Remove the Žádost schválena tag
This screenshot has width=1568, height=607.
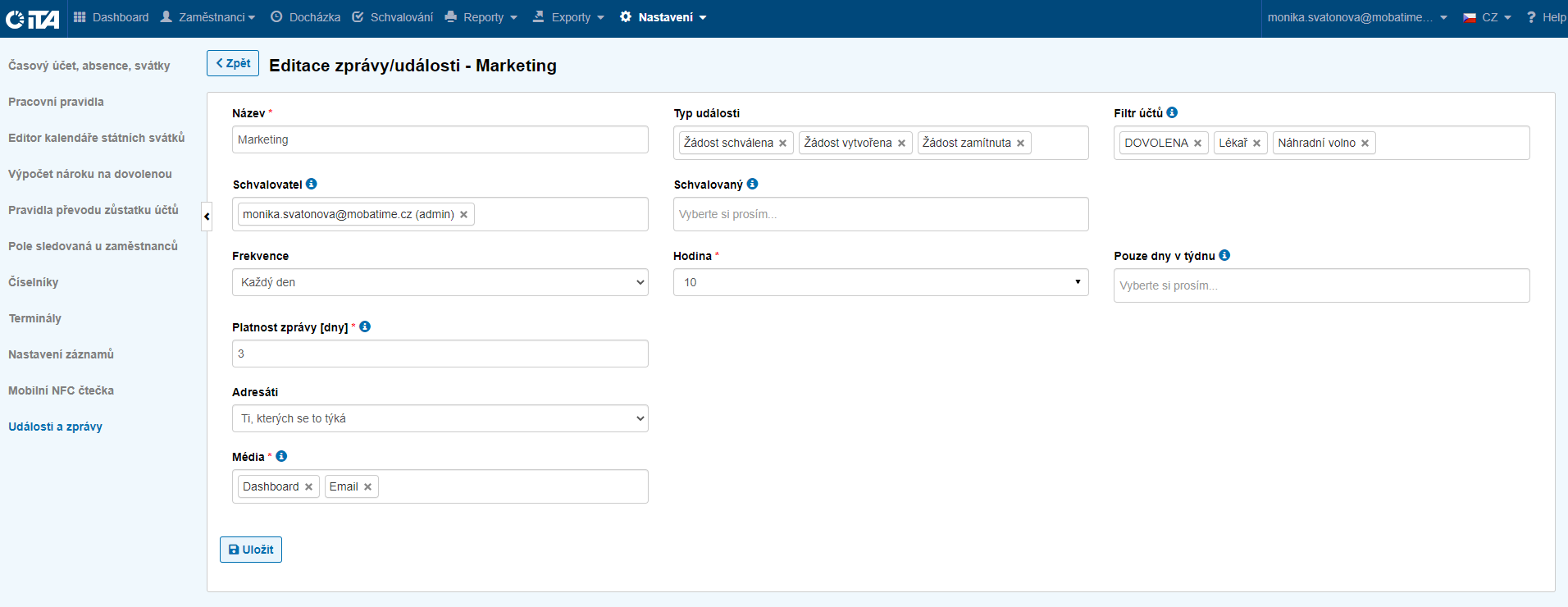(x=782, y=144)
